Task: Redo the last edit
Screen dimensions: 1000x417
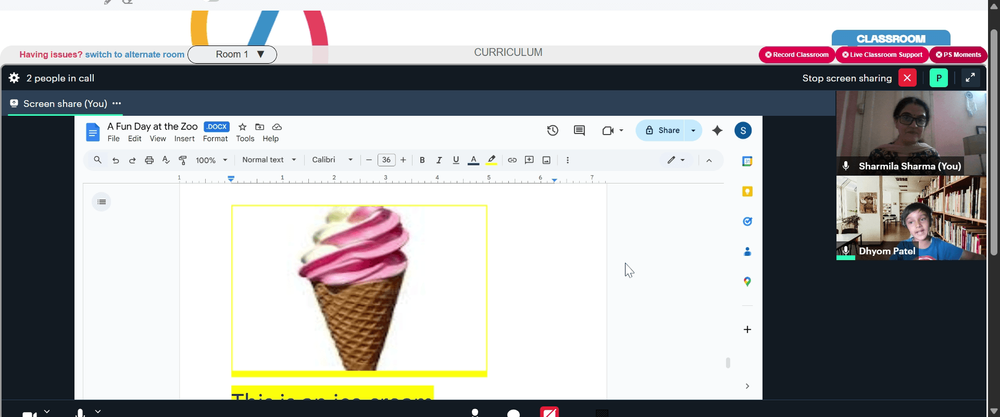Action: coord(132,160)
